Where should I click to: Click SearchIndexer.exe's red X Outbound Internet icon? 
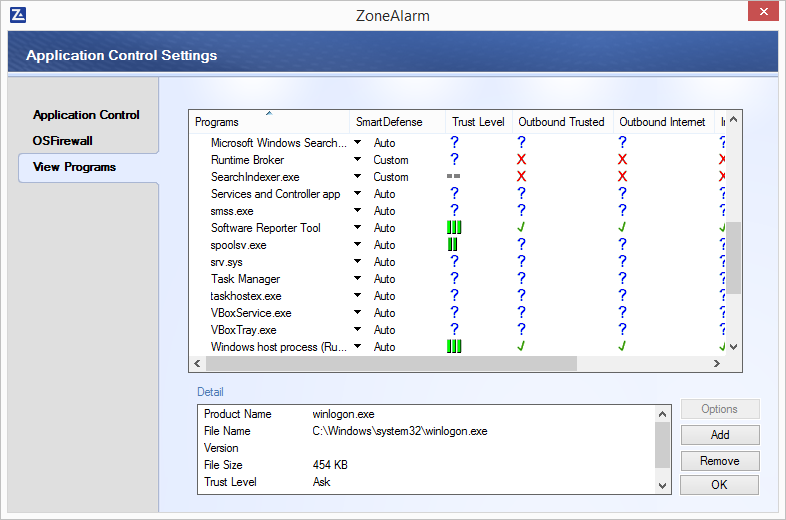(x=622, y=177)
